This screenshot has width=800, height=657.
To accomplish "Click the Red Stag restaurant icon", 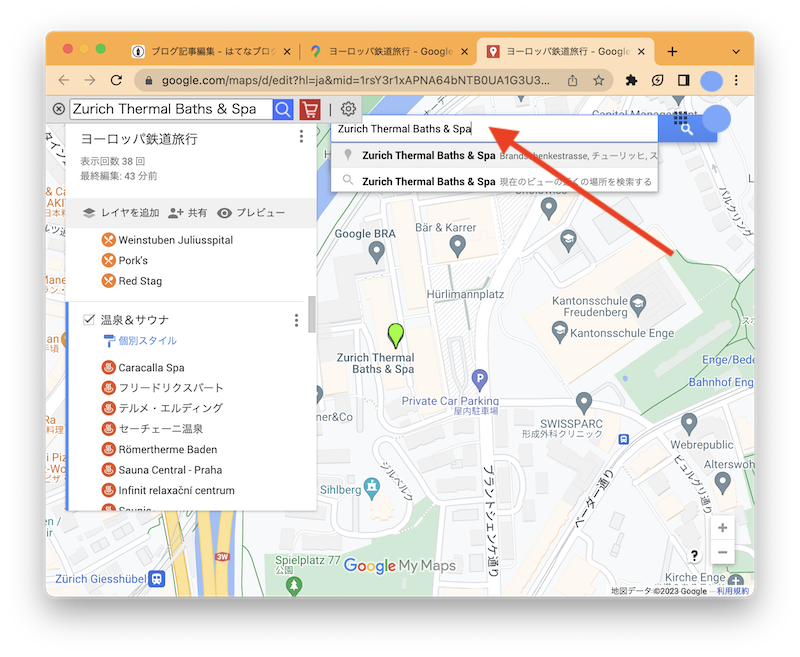I will [x=108, y=281].
